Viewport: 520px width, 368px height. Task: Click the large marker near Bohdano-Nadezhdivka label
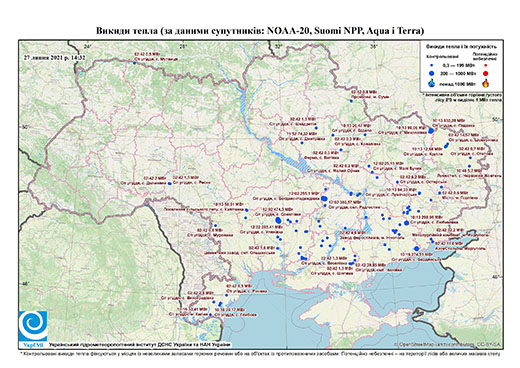click(324, 198)
